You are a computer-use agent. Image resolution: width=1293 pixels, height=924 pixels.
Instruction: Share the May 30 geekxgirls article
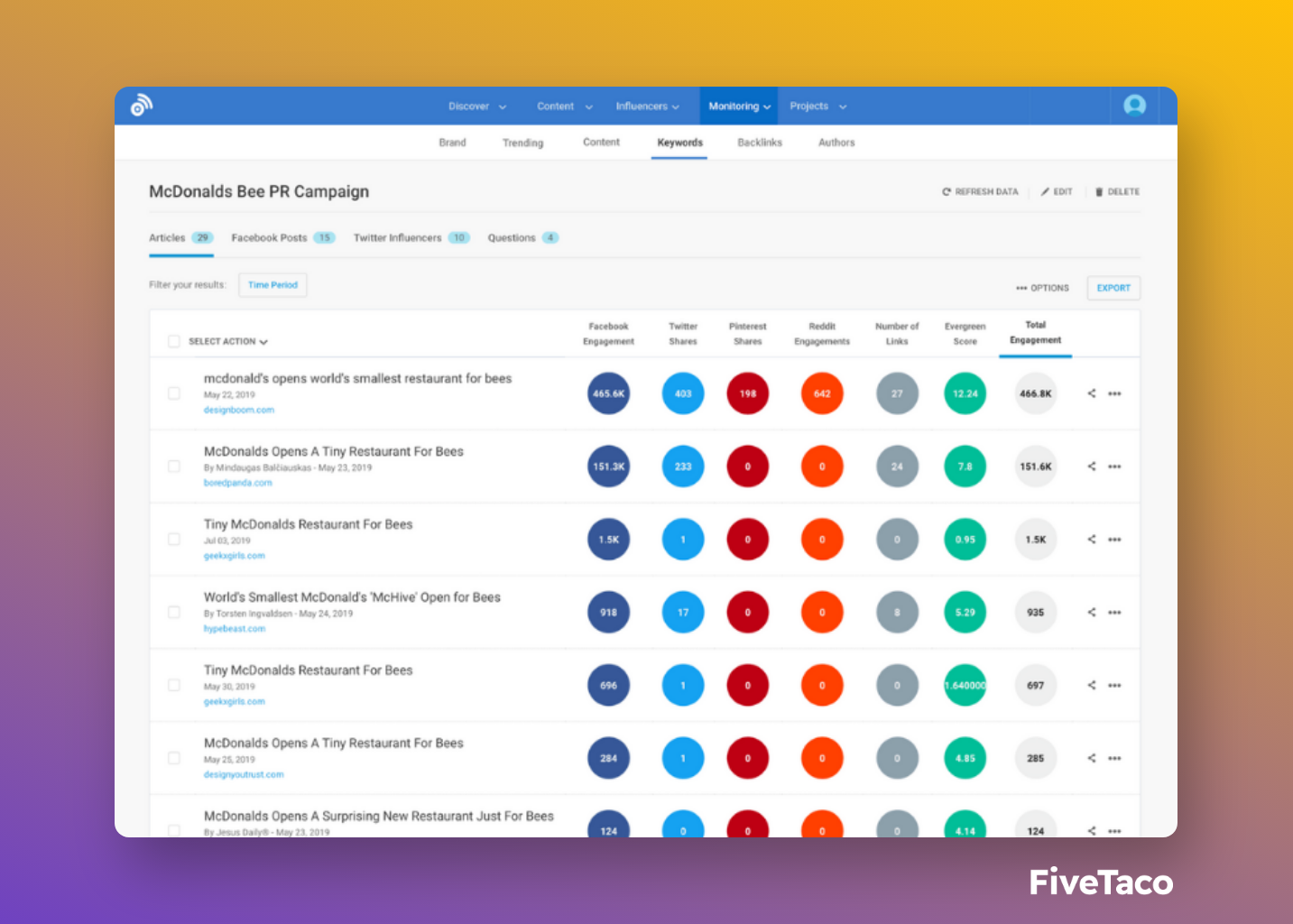coord(1092,686)
